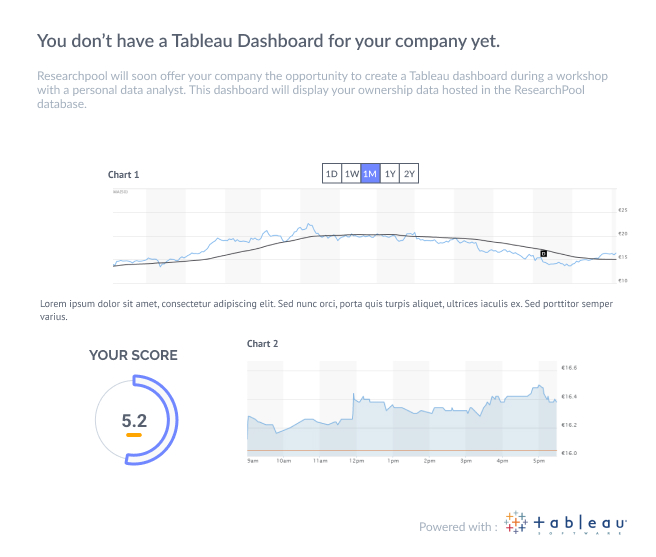
Task: Click the orange dash under the score
Action: pos(134,436)
